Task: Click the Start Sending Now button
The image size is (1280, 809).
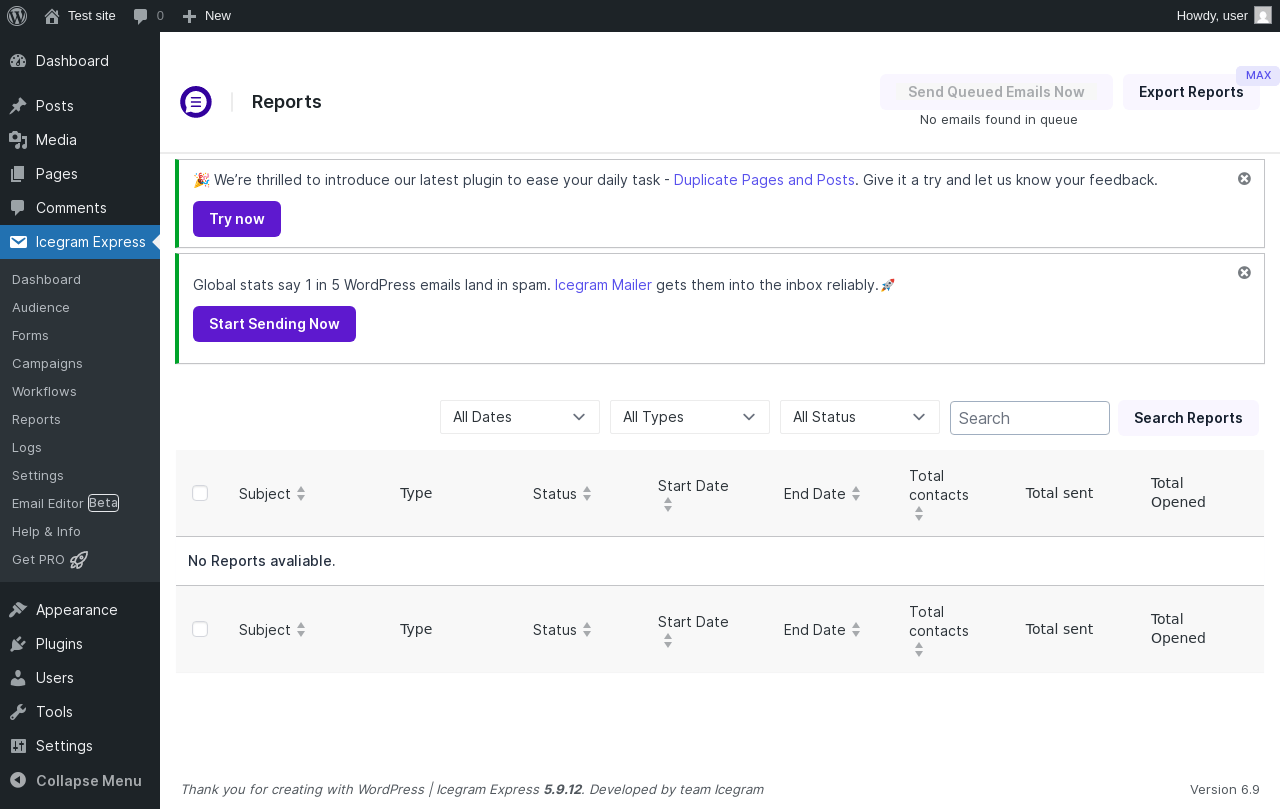Action: [x=274, y=324]
